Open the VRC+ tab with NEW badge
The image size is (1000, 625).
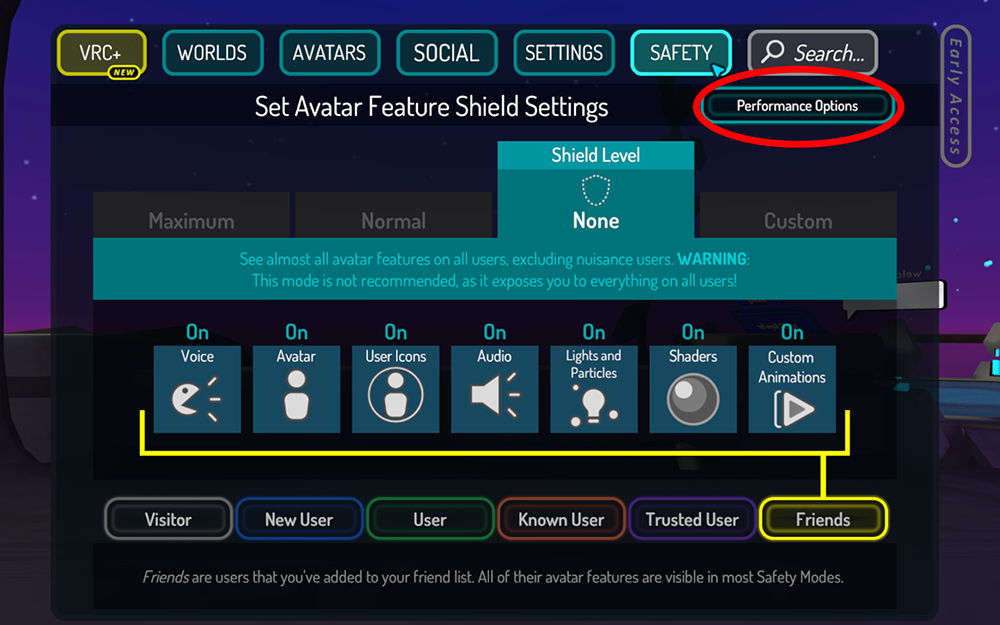tap(102, 53)
